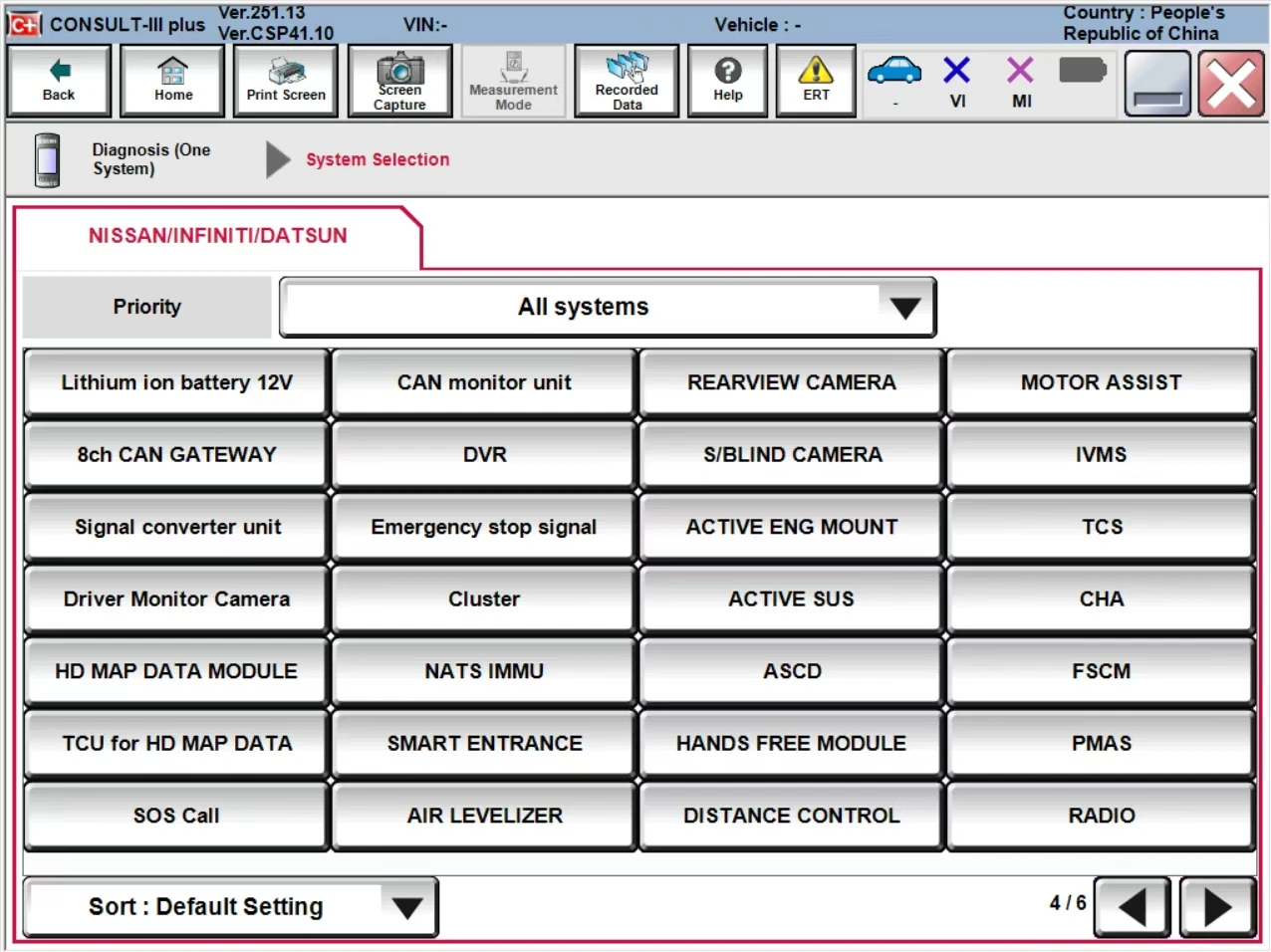This screenshot has width=1271, height=952.
Task: Select 8ch CAN GATEWAY system
Action: (176, 454)
